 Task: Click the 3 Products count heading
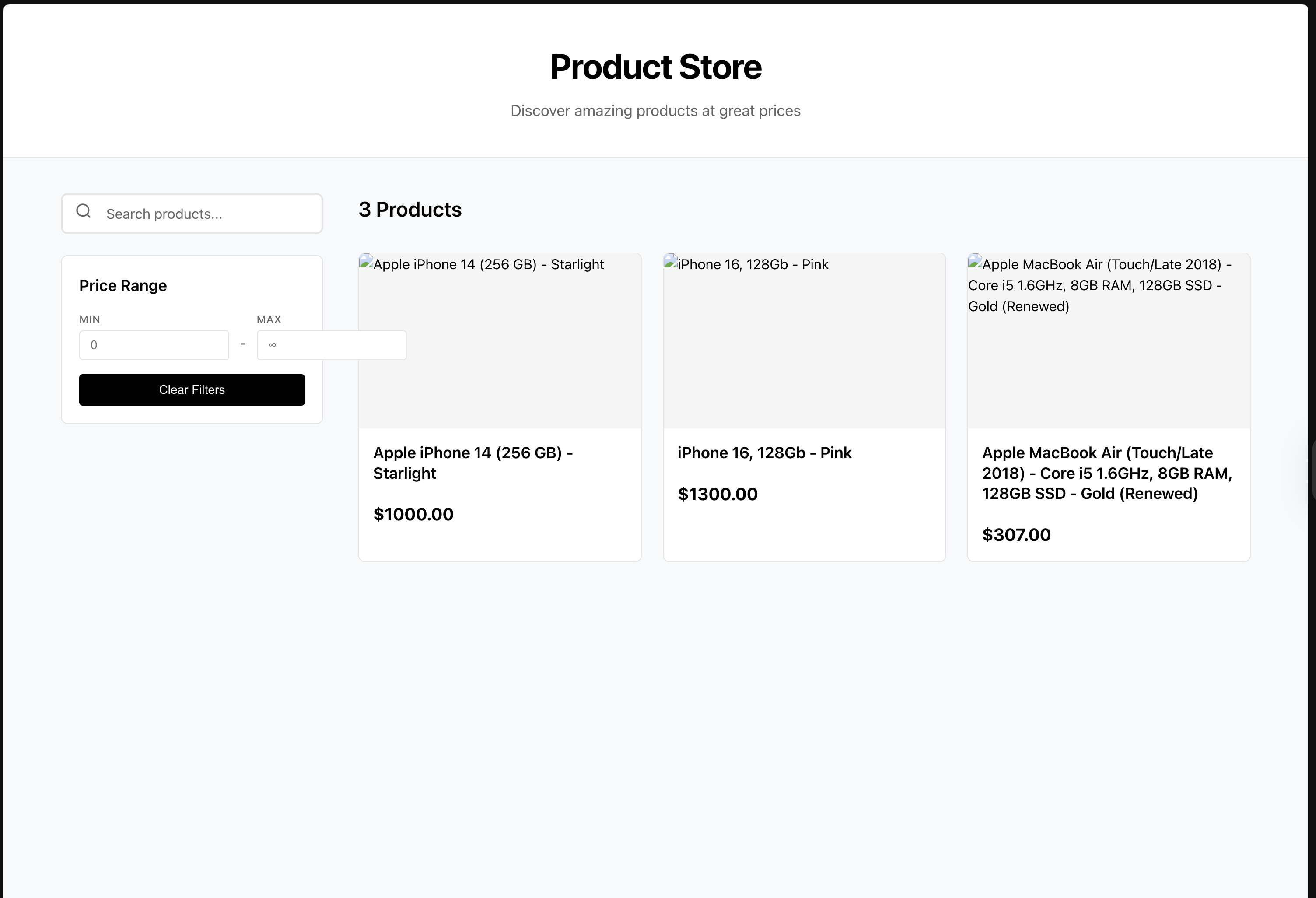(x=410, y=210)
